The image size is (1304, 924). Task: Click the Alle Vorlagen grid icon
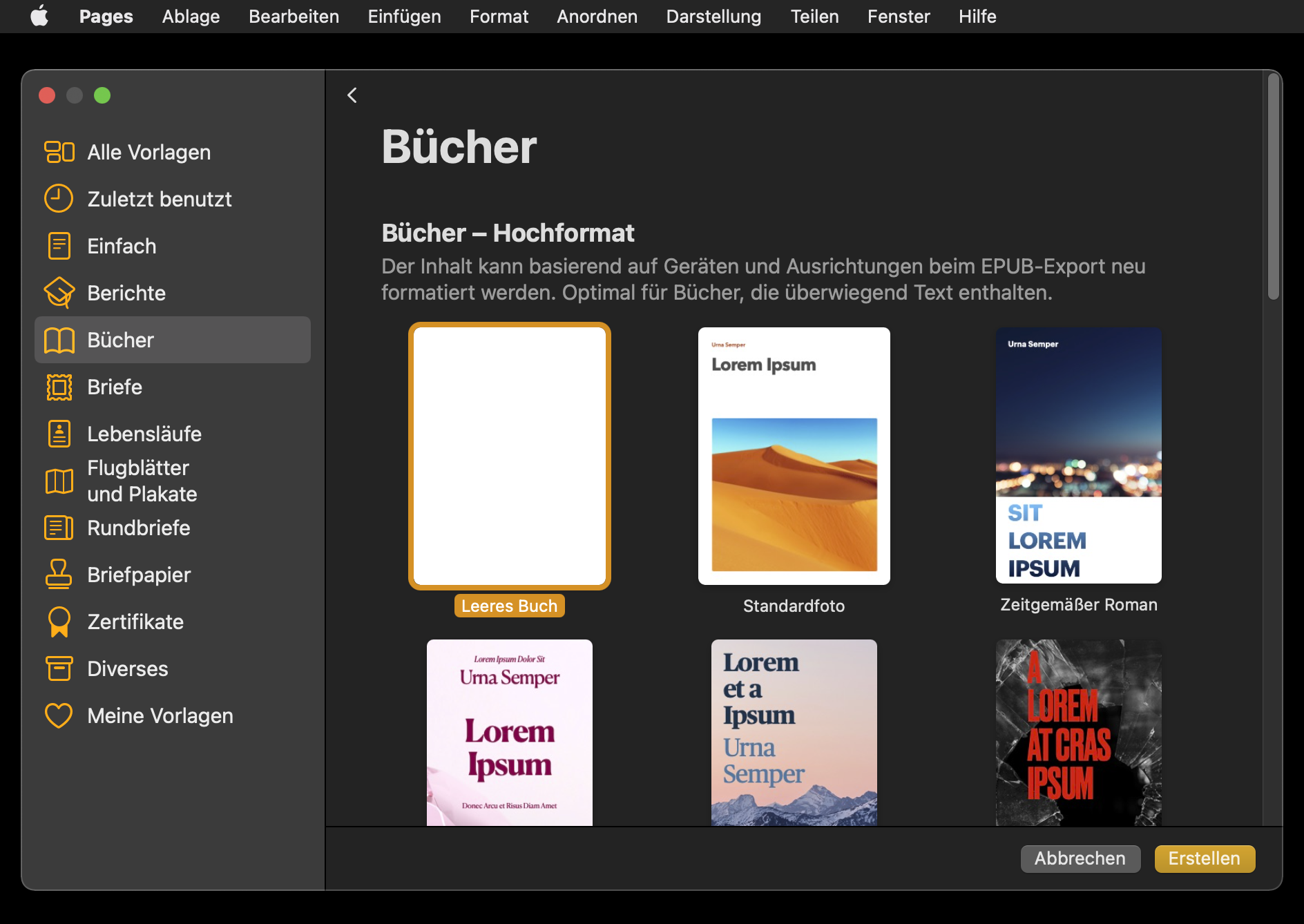pos(59,152)
